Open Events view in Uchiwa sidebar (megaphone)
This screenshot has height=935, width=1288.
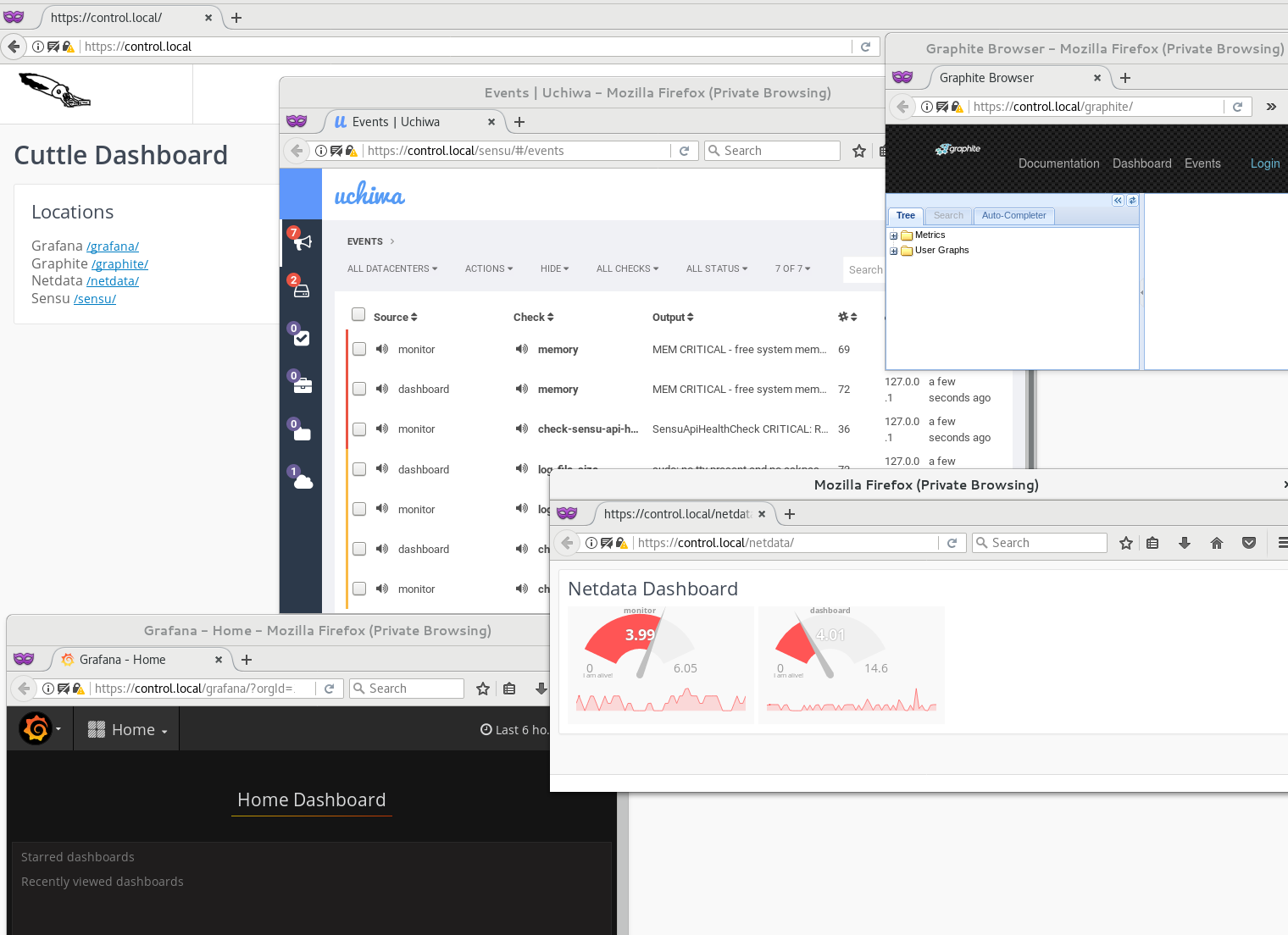click(302, 242)
